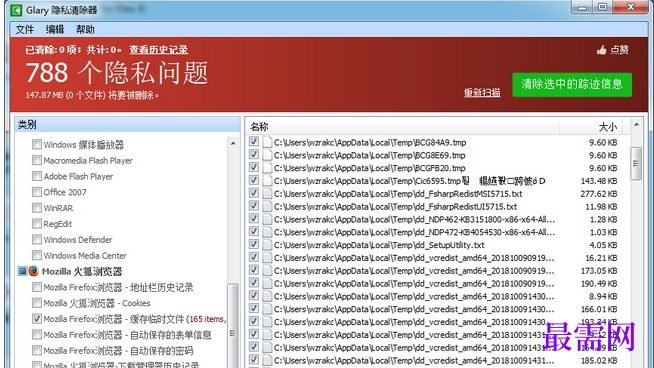Open the 查看历史记录 link

(x=158, y=50)
